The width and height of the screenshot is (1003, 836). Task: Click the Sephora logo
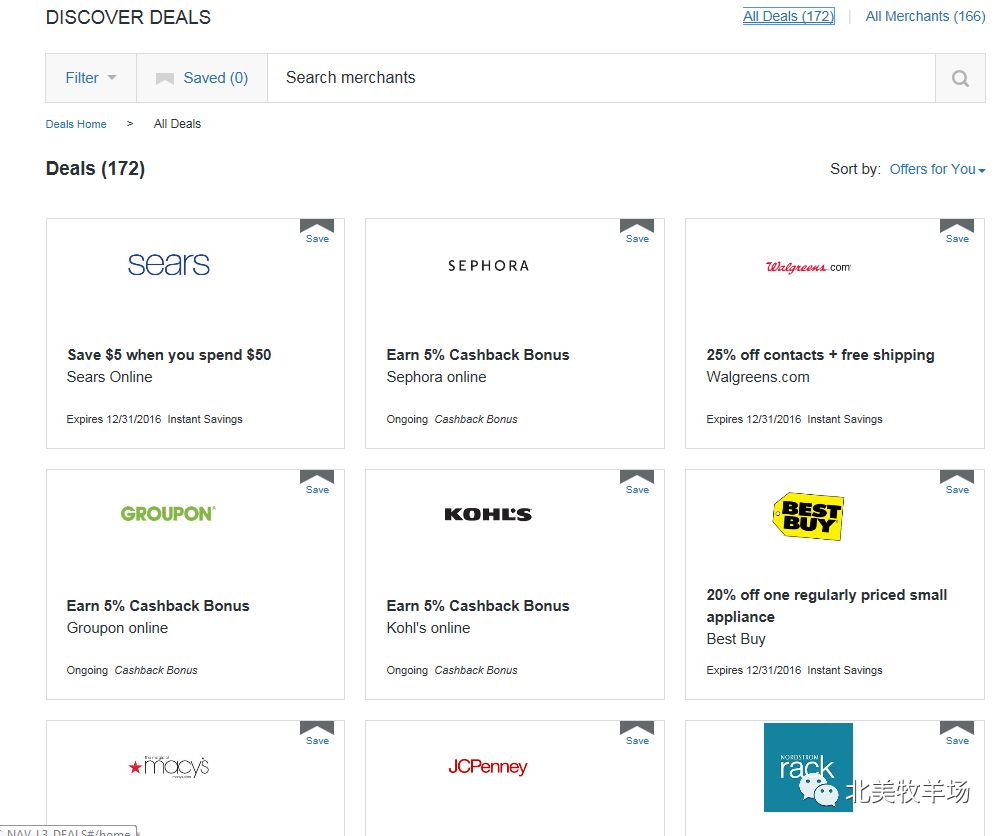tap(489, 265)
